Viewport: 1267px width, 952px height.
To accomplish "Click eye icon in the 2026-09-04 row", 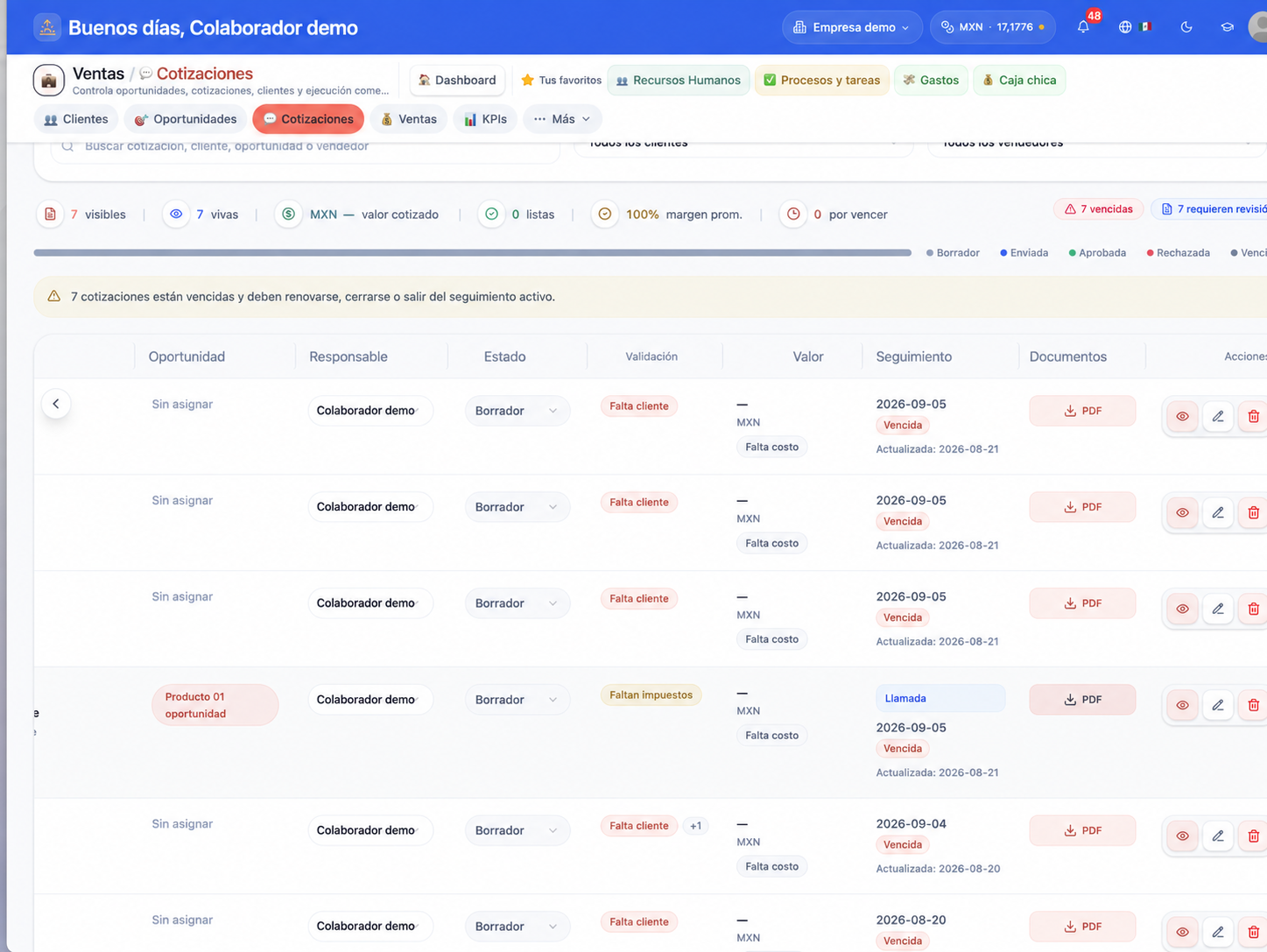I will click(x=1182, y=836).
